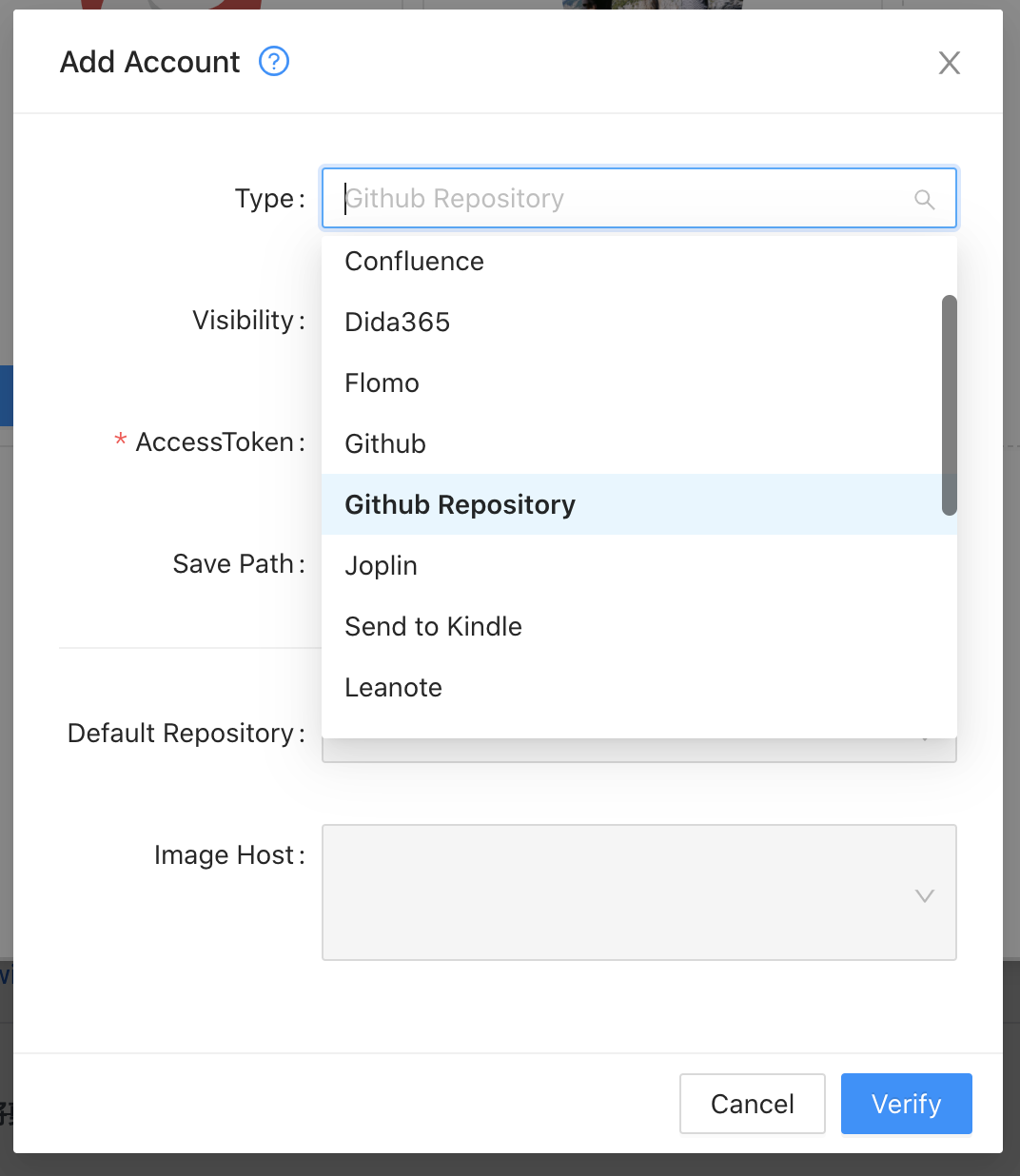Open the Type combo box
This screenshot has height=1176, width=1020.
(x=638, y=198)
